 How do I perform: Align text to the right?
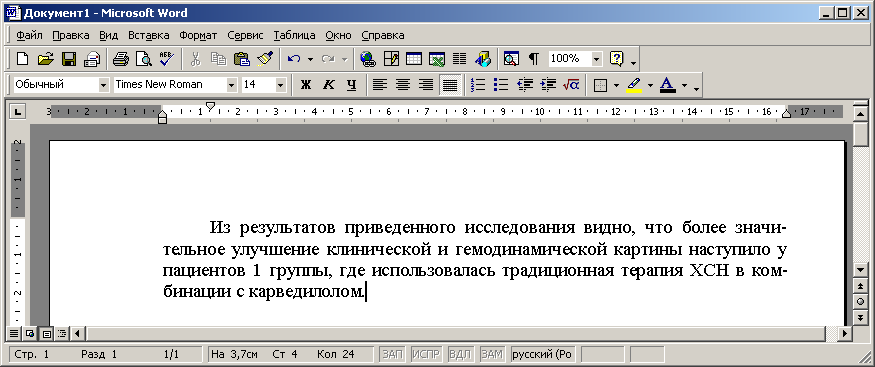coord(427,85)
